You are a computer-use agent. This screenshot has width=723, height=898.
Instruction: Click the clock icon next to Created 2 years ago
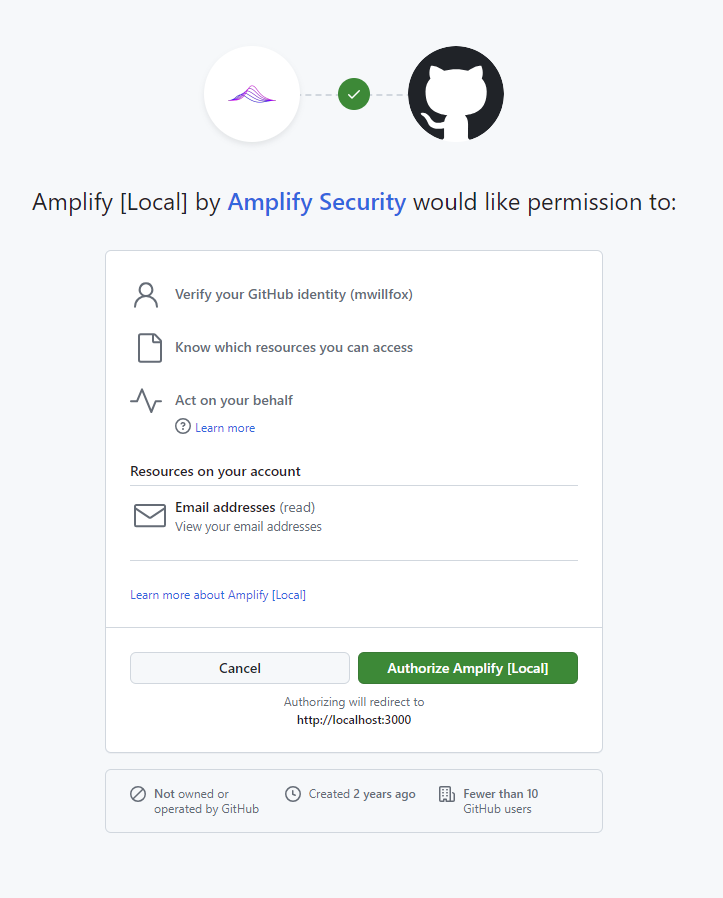pos(292,793)
